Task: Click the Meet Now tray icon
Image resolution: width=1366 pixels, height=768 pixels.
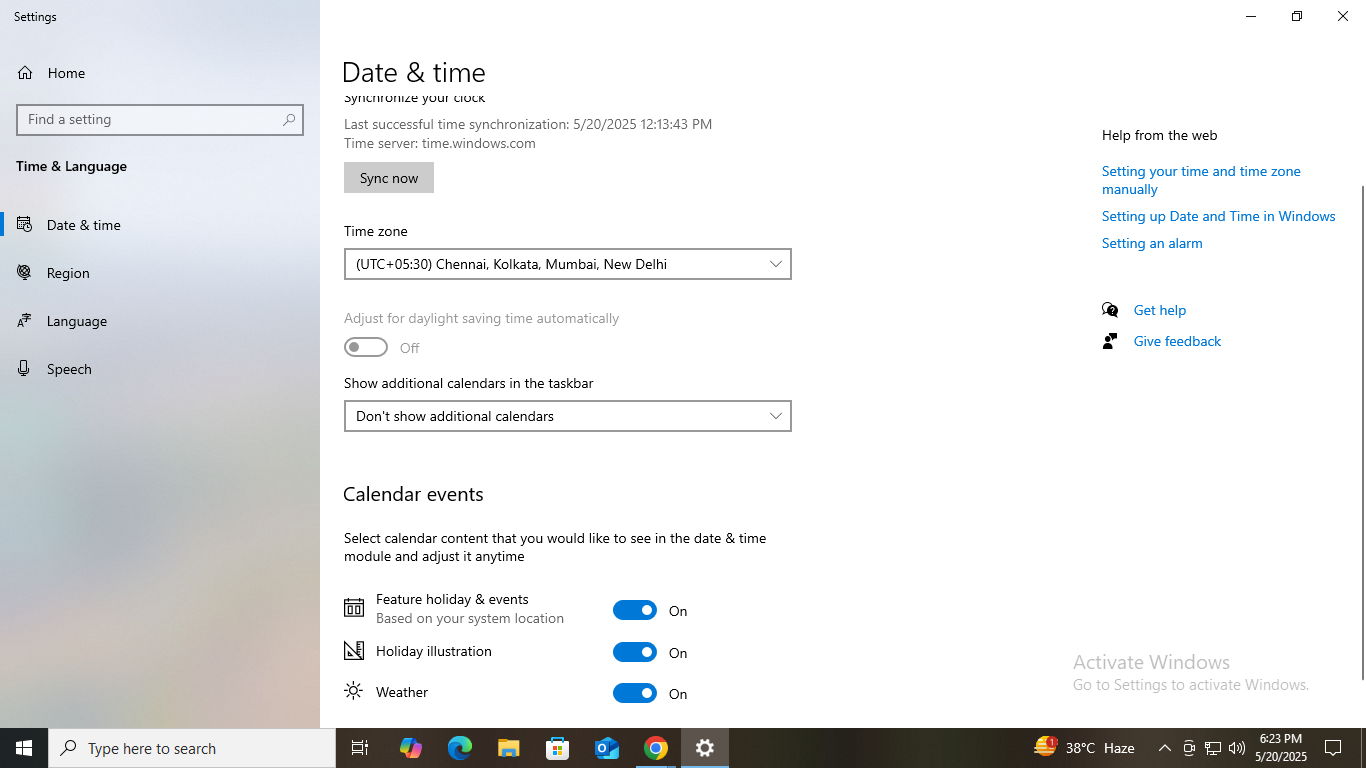Action: pos(1189,748)
